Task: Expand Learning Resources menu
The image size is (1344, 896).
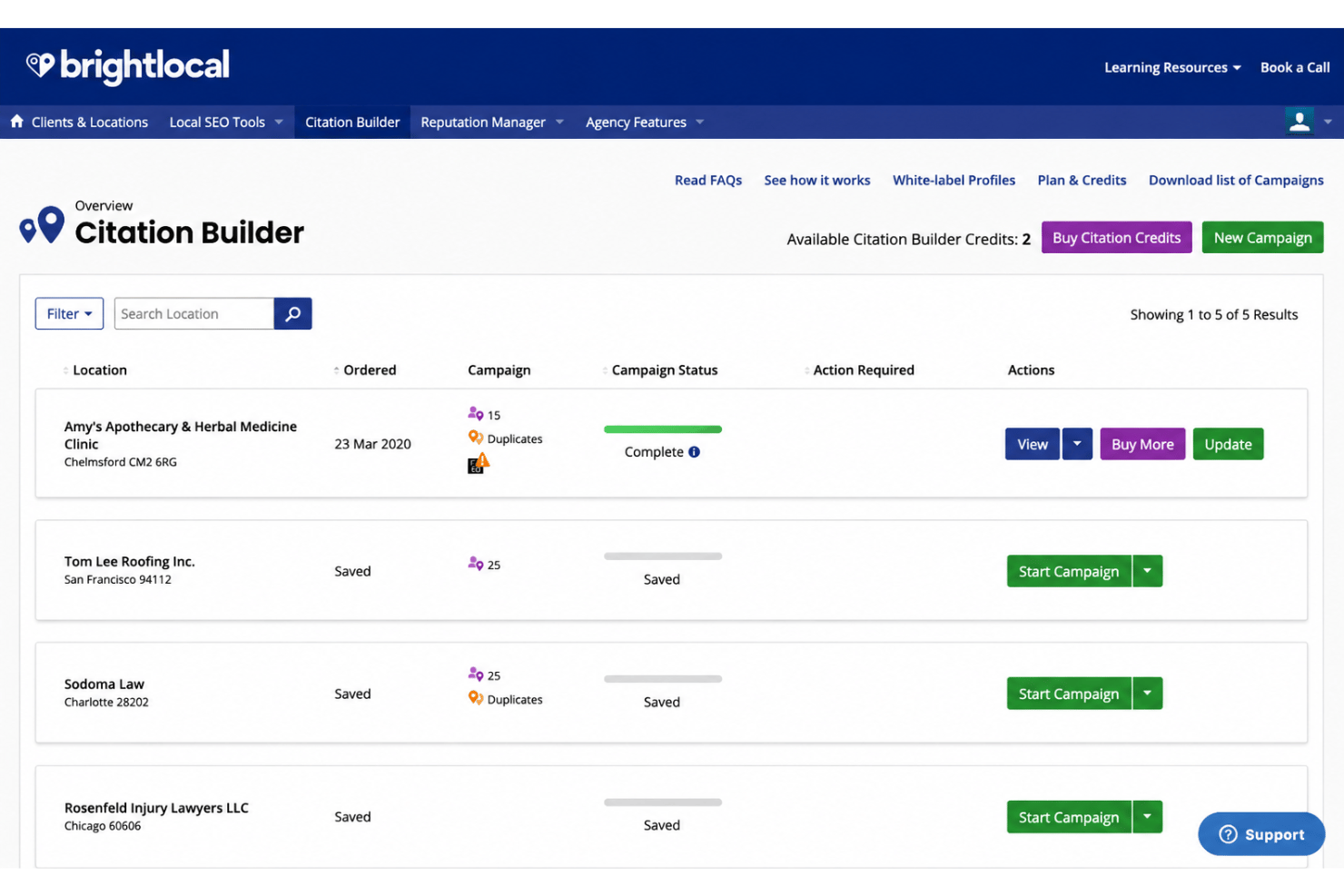Action: coord(1171,67)
